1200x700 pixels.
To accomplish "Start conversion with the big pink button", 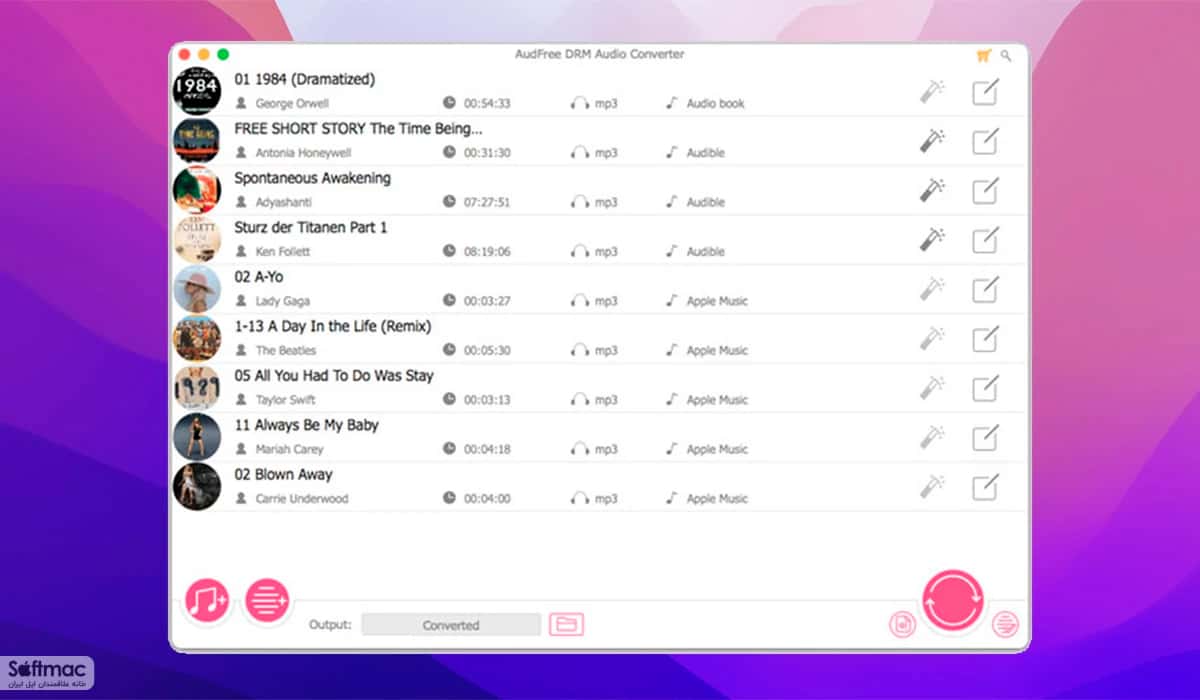I will coord(953,600).
